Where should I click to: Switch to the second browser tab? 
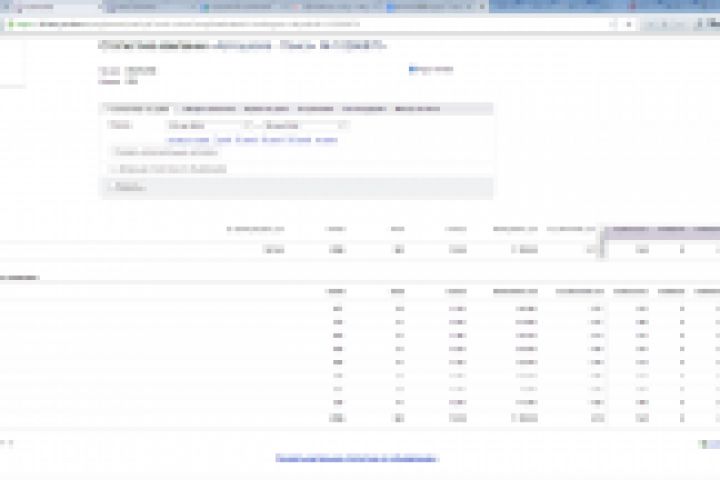[149, 7]
